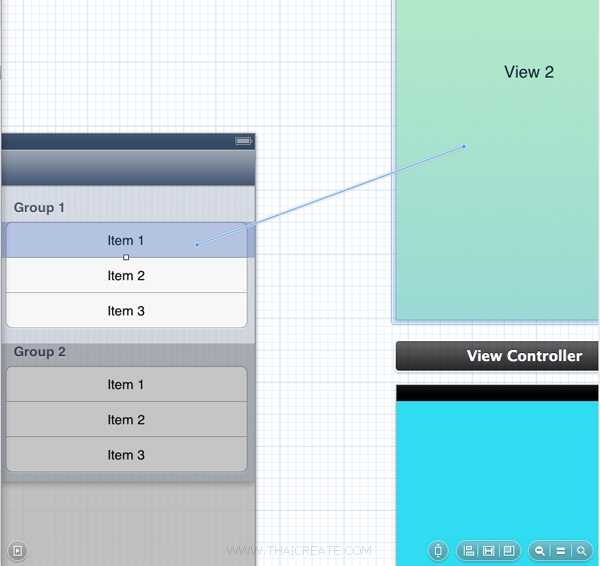The height and width of the screenshot is (566, 600).
Task: Select Item 2 cell in Group 1
Action: click(126, 276)
